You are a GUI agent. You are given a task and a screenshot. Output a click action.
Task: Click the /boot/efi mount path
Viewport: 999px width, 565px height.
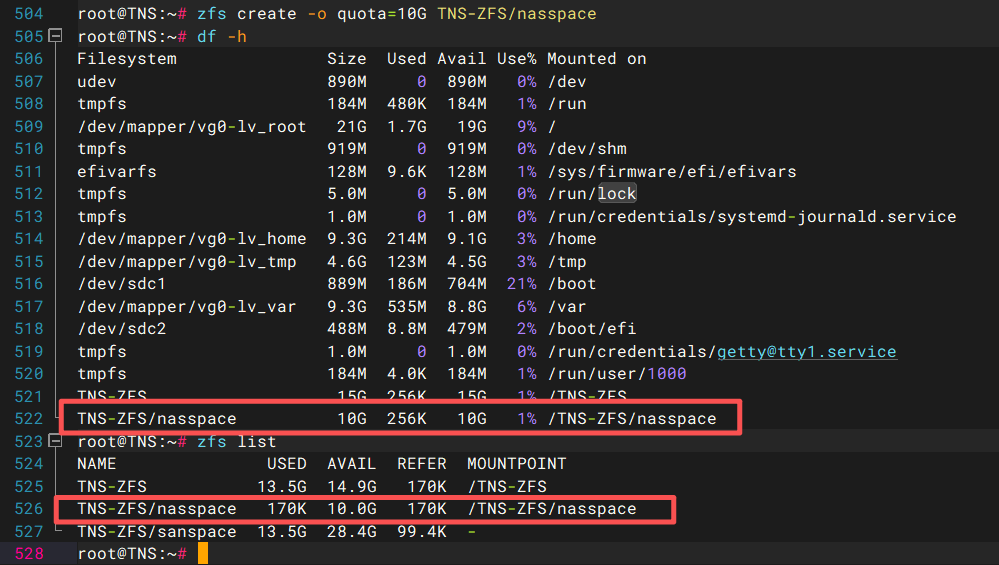pos(591,328)
